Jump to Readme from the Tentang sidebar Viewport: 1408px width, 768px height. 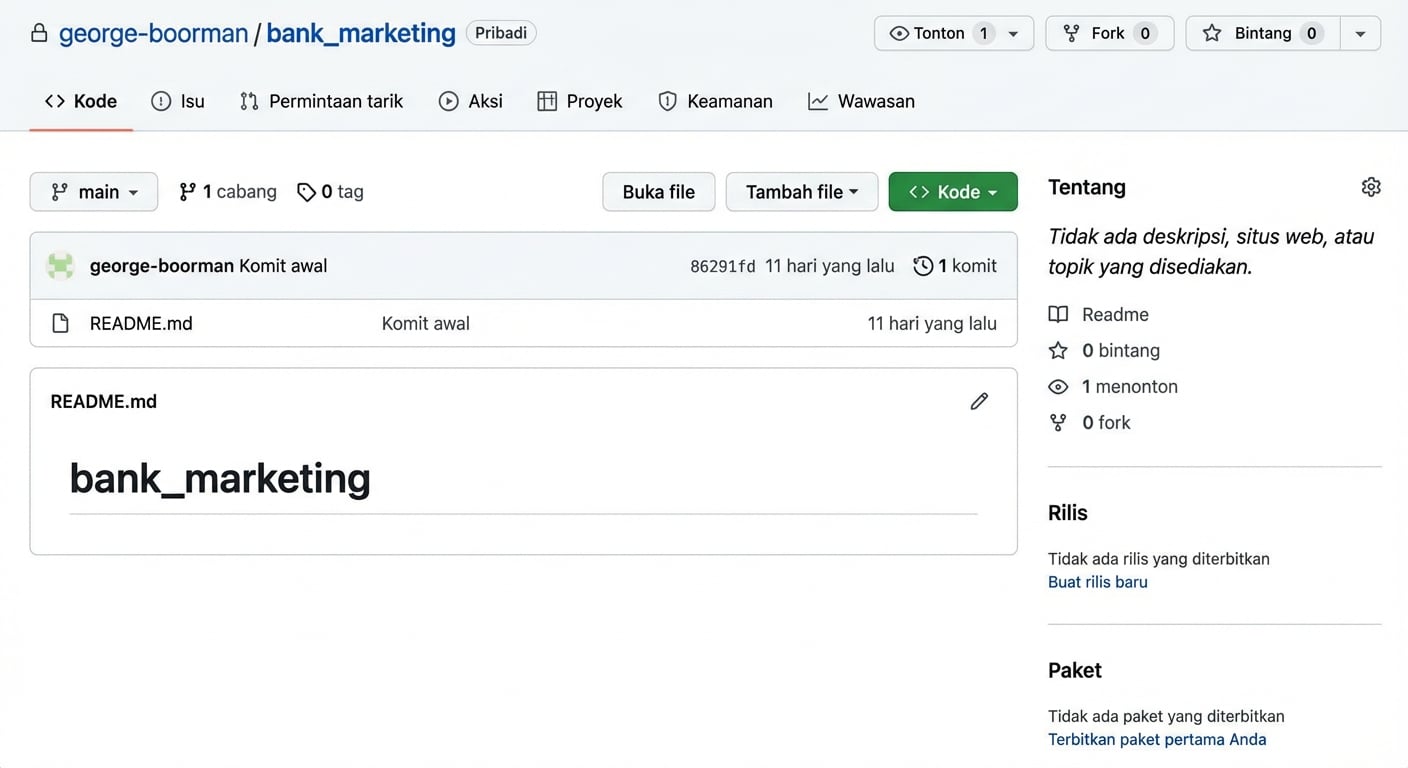(1099, 315)
